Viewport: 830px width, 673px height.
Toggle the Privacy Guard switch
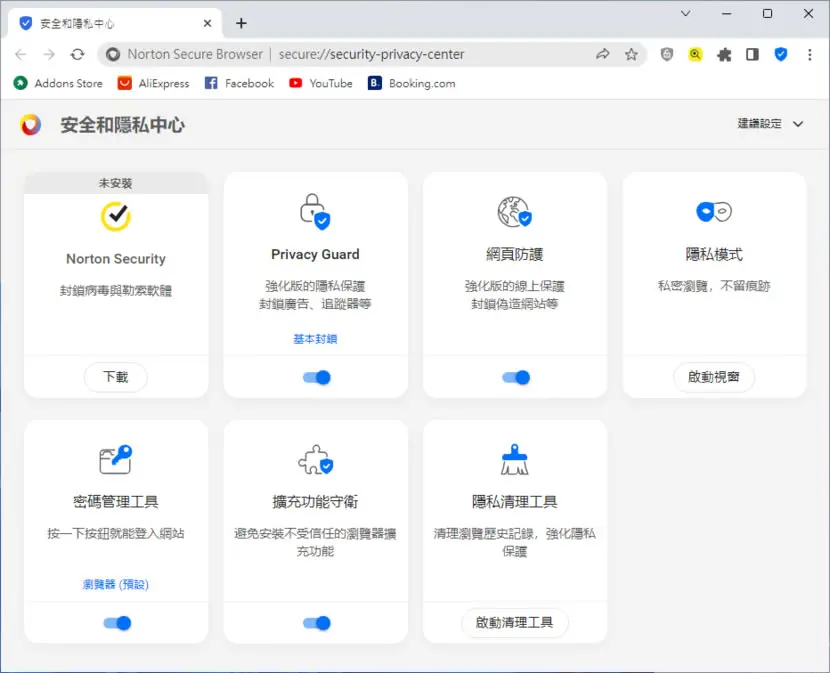coord(317,378)
